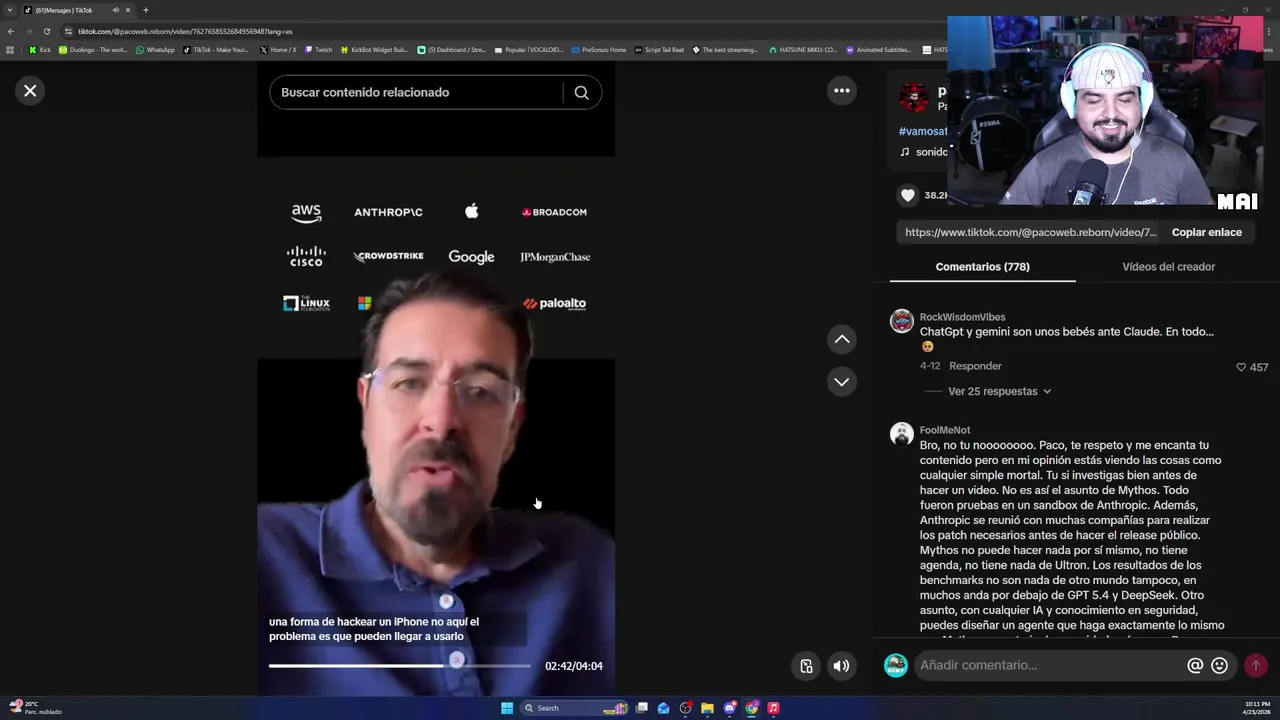Open the Windows Start menu
1280x720 pixels.
(507, 708)
